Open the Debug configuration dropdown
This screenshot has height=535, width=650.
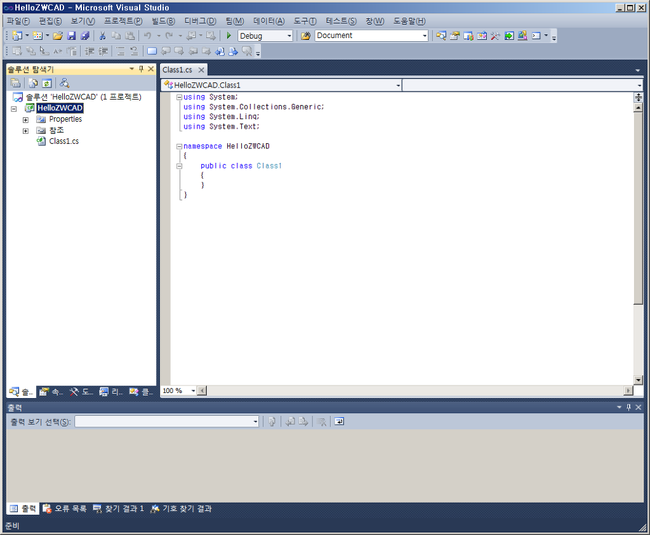click(289, 36)
